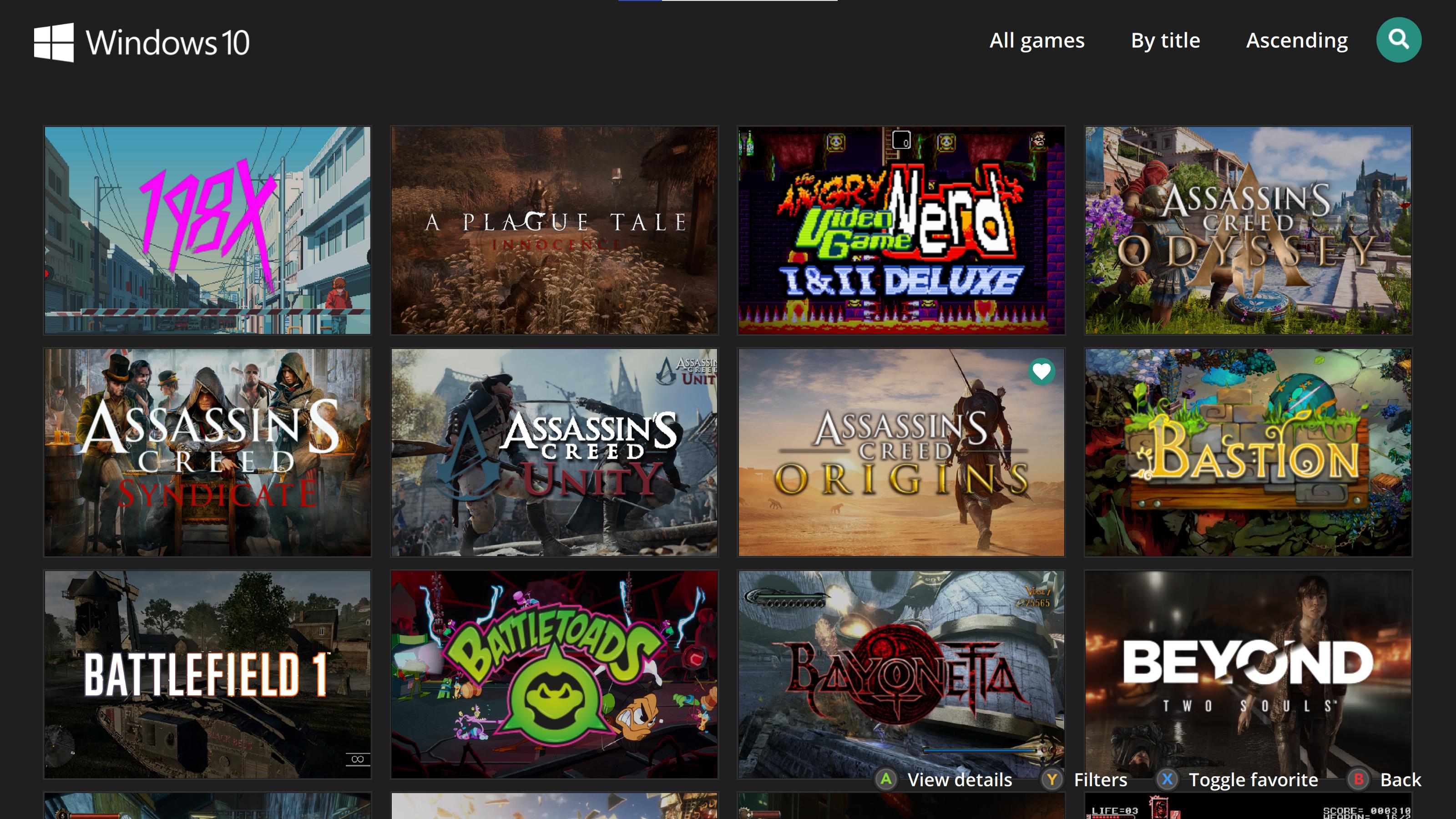The height and width of the screenshot is (819, 1456).
Task: Click the Filters label
Action: coord(1100,779)
